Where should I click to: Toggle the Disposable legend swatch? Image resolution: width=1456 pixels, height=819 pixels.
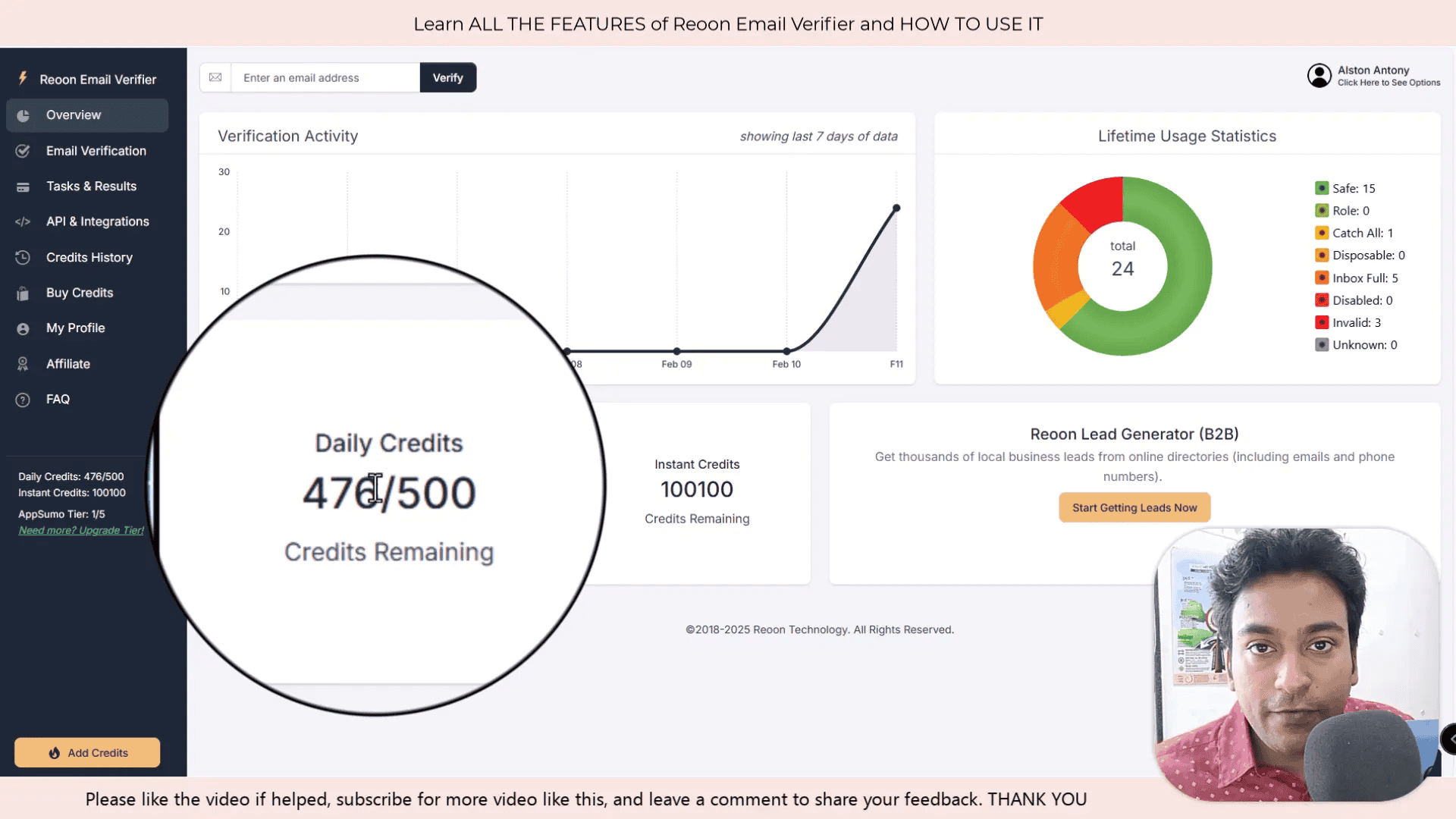(1322, 256)
